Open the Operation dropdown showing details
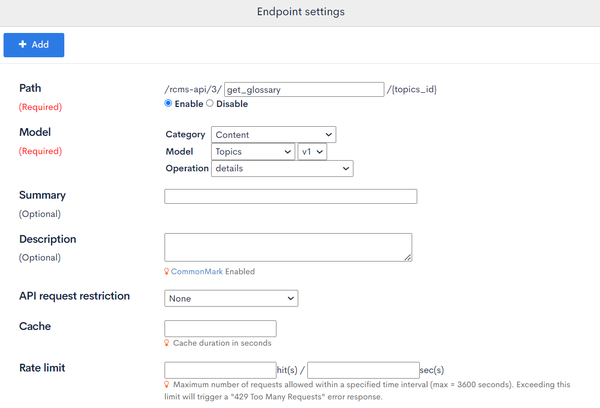600x408 pixels. [x=282, y=168]
